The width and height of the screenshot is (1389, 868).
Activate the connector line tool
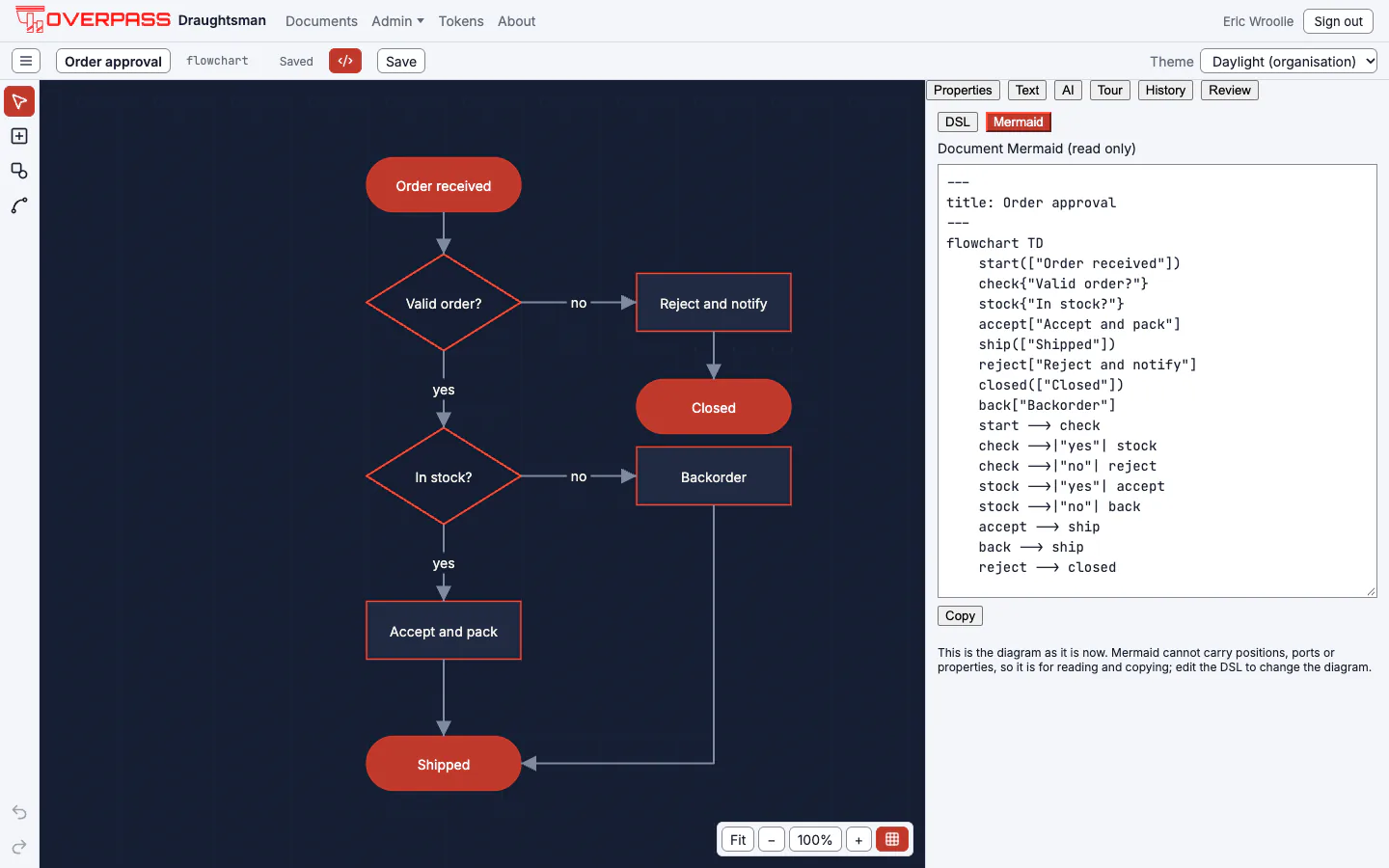click(19, 205)
